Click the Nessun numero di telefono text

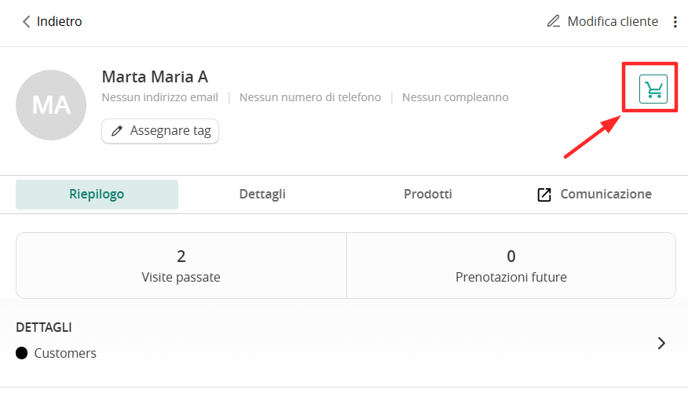point(310,97)
